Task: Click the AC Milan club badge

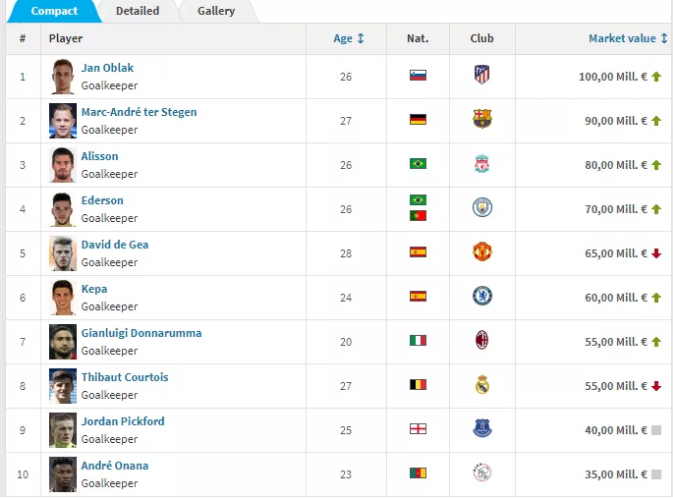Action: click(482, 340)
